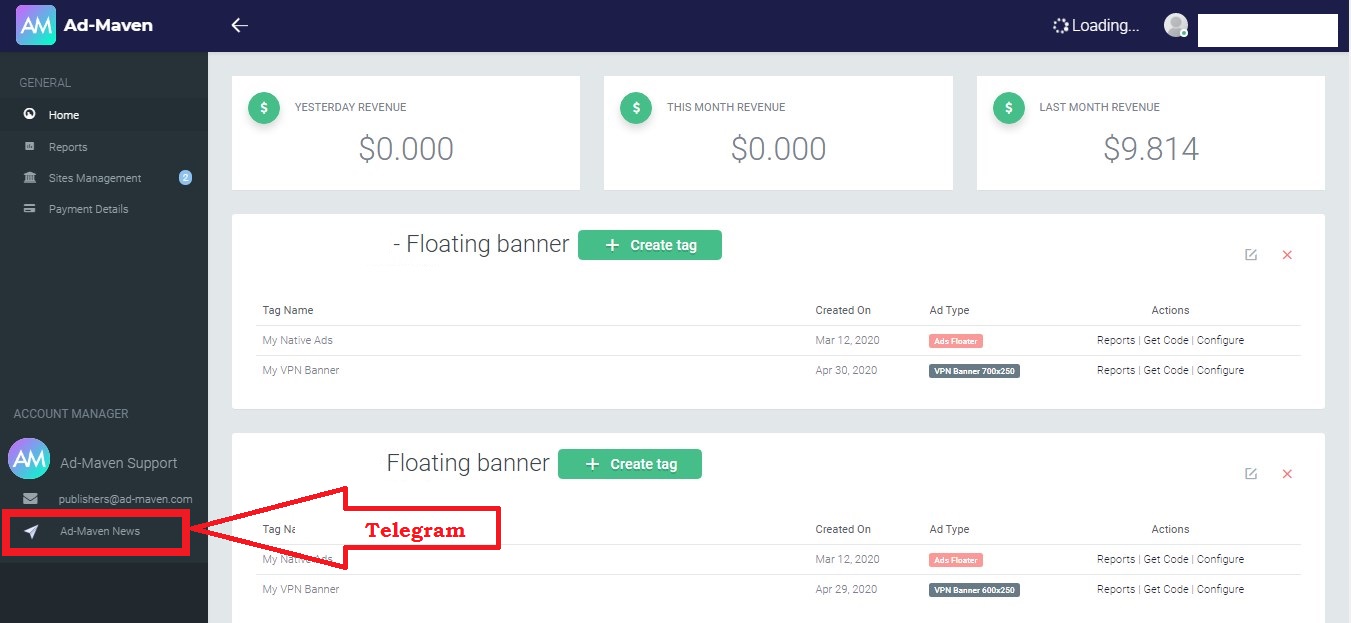1351x623 pixels.
Task: Click the VPN Banner 700x250 ad type badge
Action: pyautogui.click(x=974, y=371)
